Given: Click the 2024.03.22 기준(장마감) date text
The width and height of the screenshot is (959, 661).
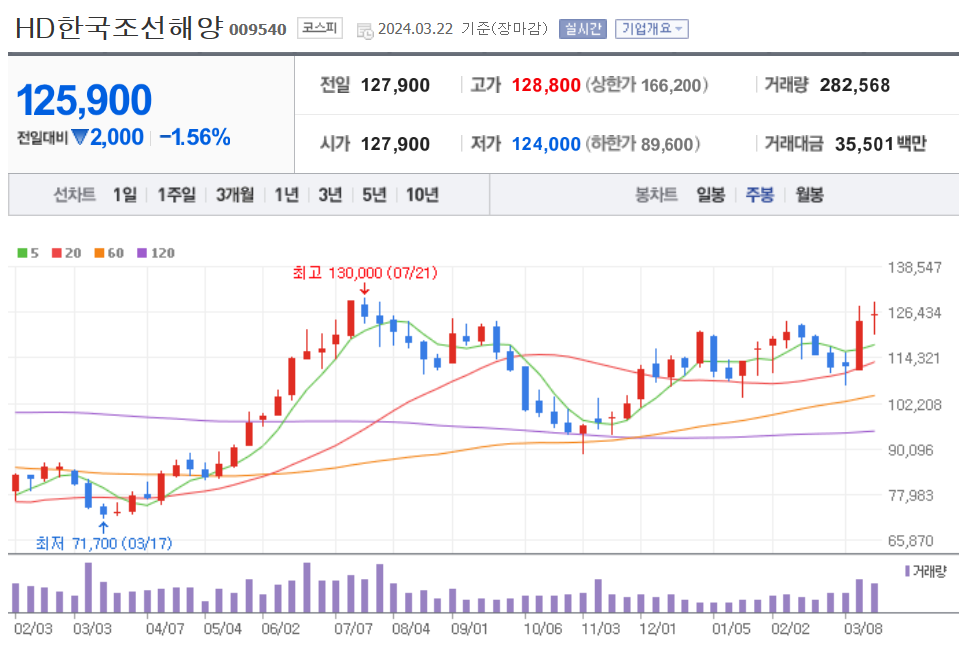Looking at the screenshot, I should coord(463,29).
